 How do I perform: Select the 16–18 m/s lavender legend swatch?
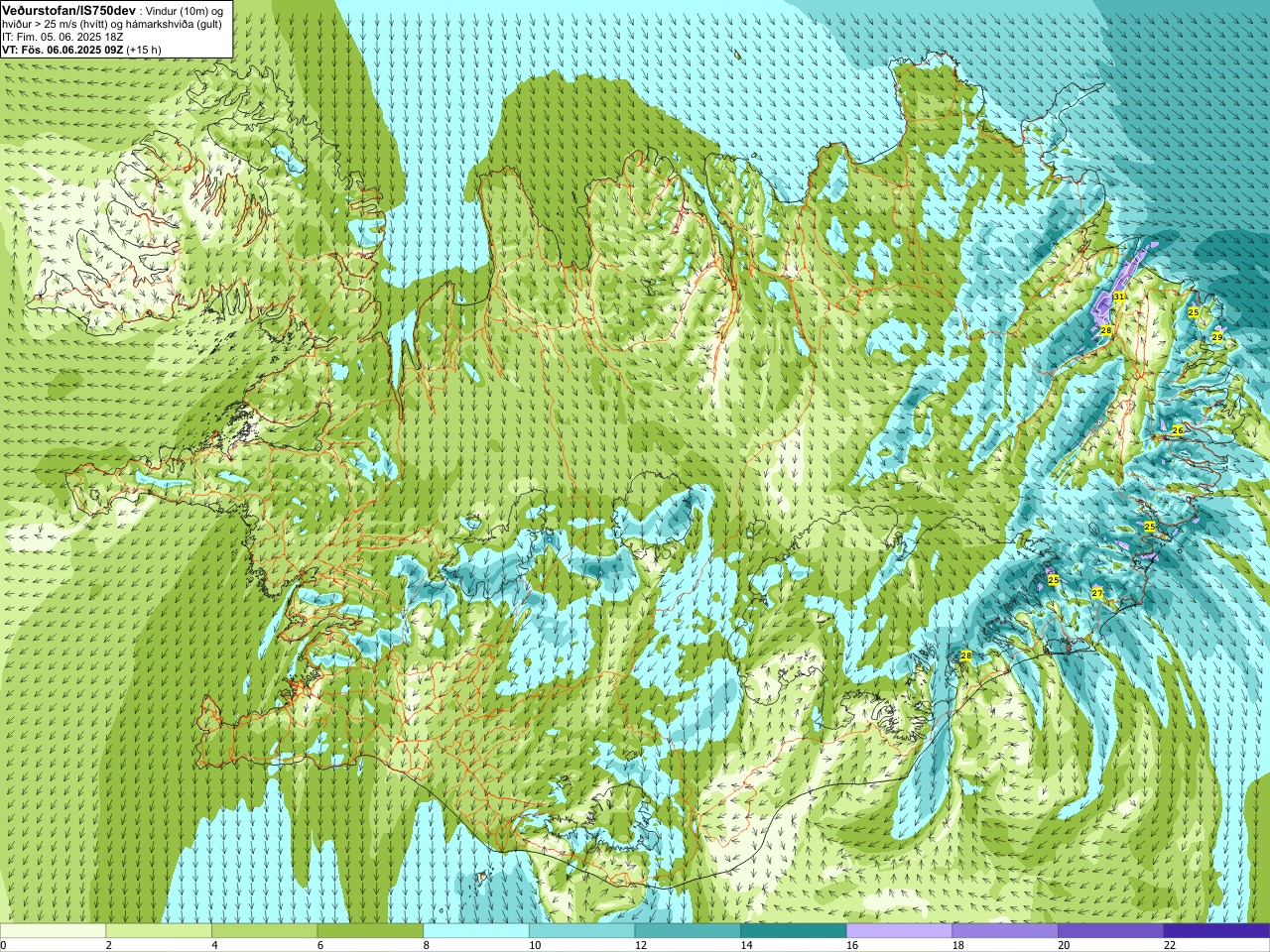pos(899,931)
